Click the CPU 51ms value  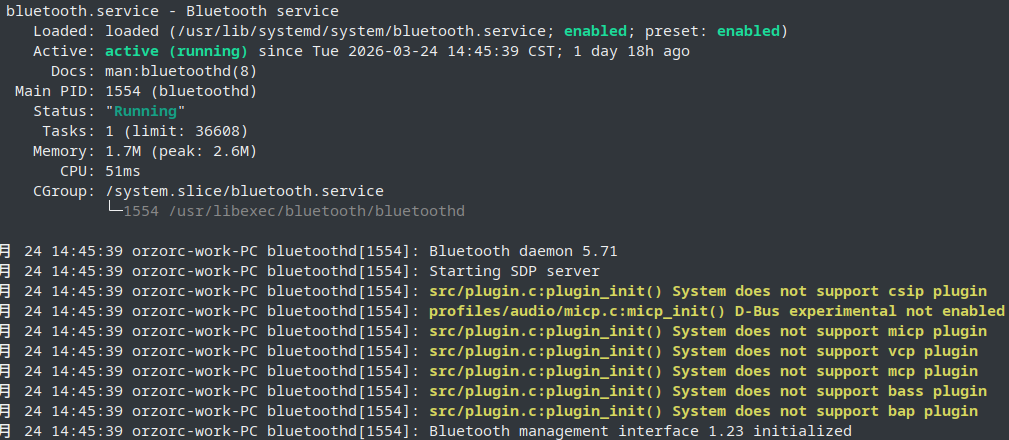tap(122, 171)
